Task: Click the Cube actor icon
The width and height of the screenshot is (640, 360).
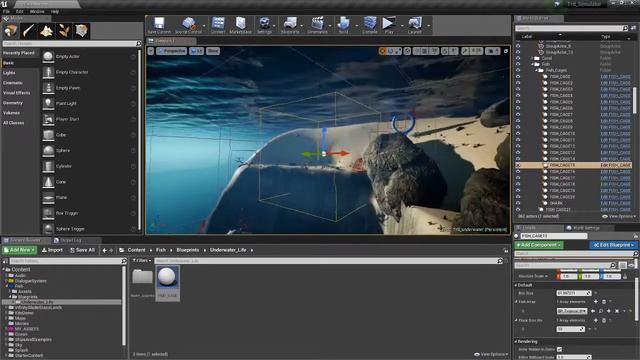Action: click(x=48, y=135)
